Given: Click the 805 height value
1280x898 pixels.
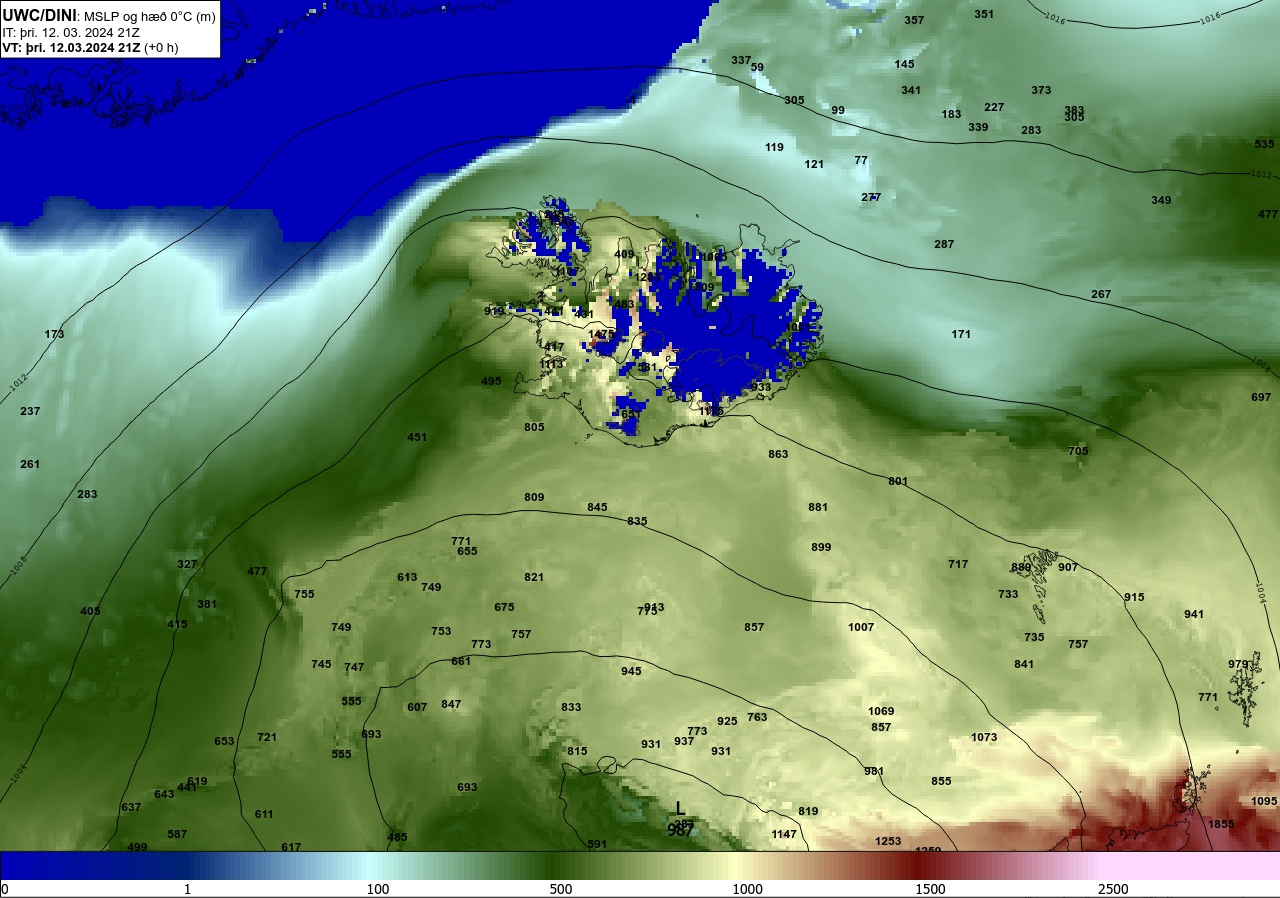Looking at the screenshot, I should click(534, 427).
